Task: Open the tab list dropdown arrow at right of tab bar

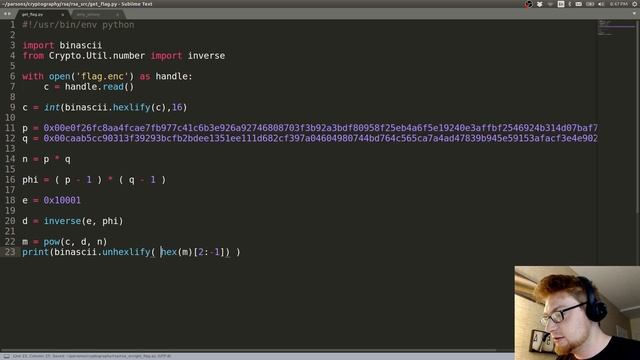Action: pyautogui.click(x=634, y=13)
